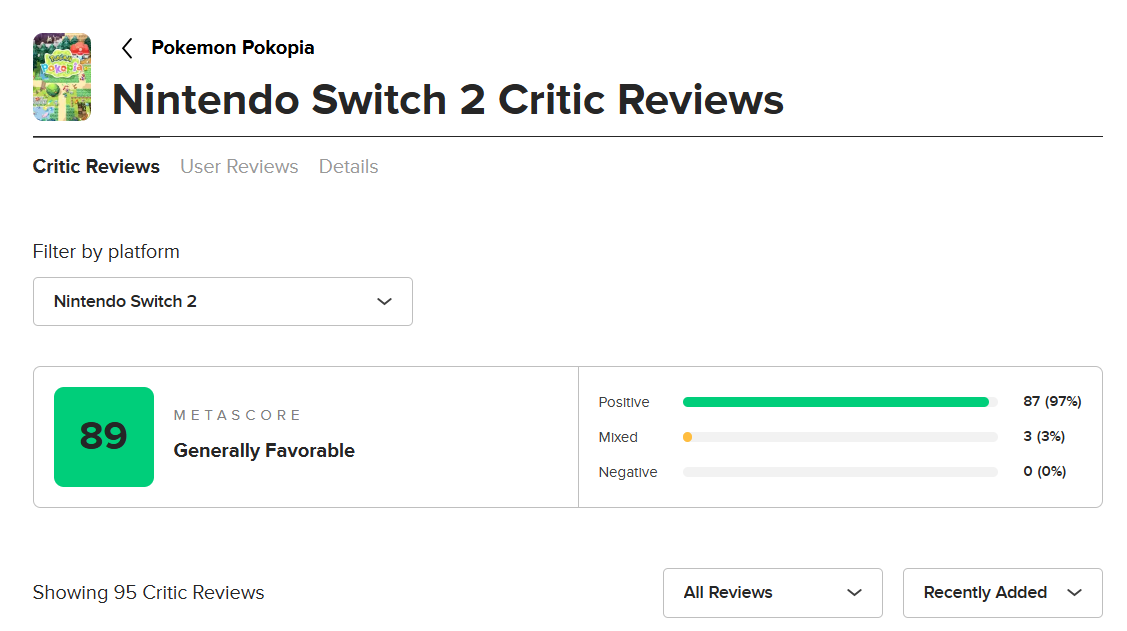Click the 87 (97%) positive review count
1127x631 pixels.
[1052, 402]
